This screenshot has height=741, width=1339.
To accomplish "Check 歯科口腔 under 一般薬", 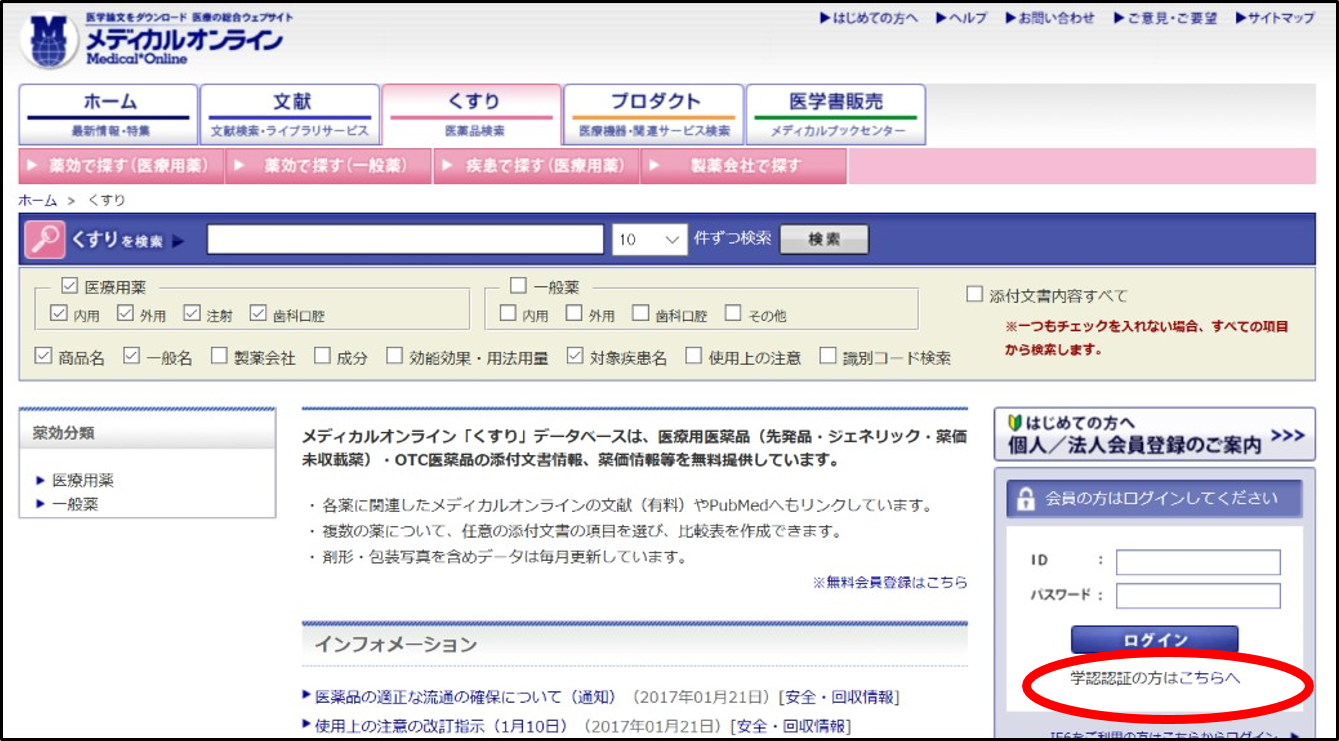I will click(x=641, y=314).
